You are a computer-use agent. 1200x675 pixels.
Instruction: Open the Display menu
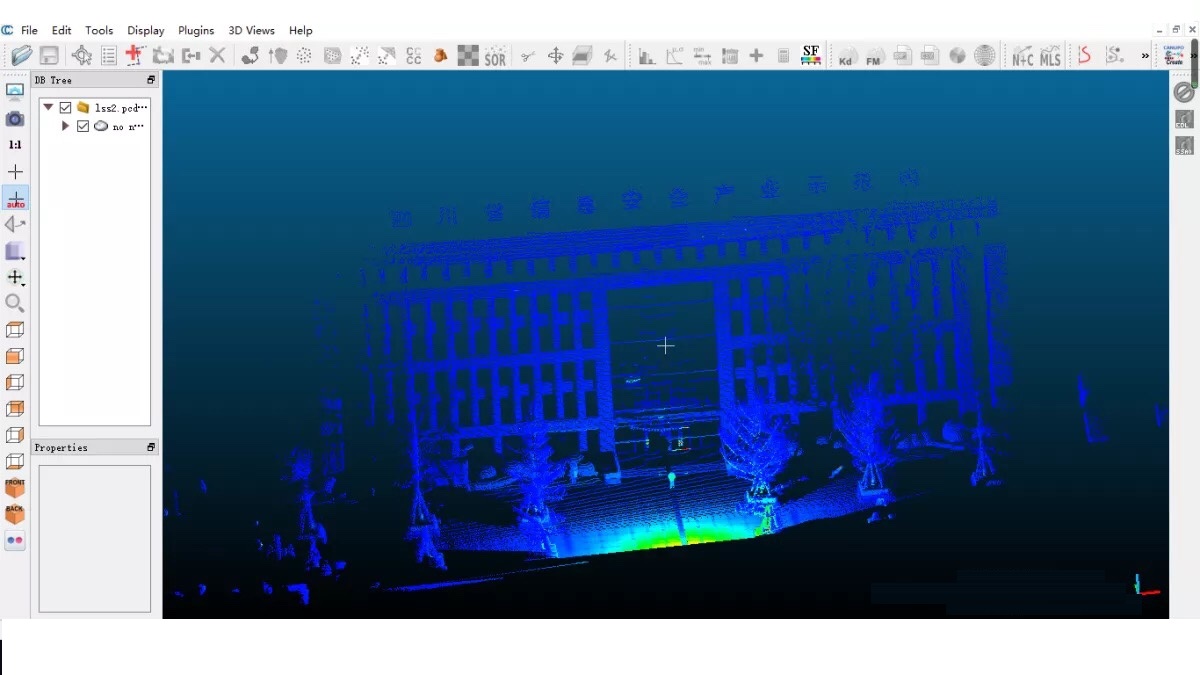[145, 30]
